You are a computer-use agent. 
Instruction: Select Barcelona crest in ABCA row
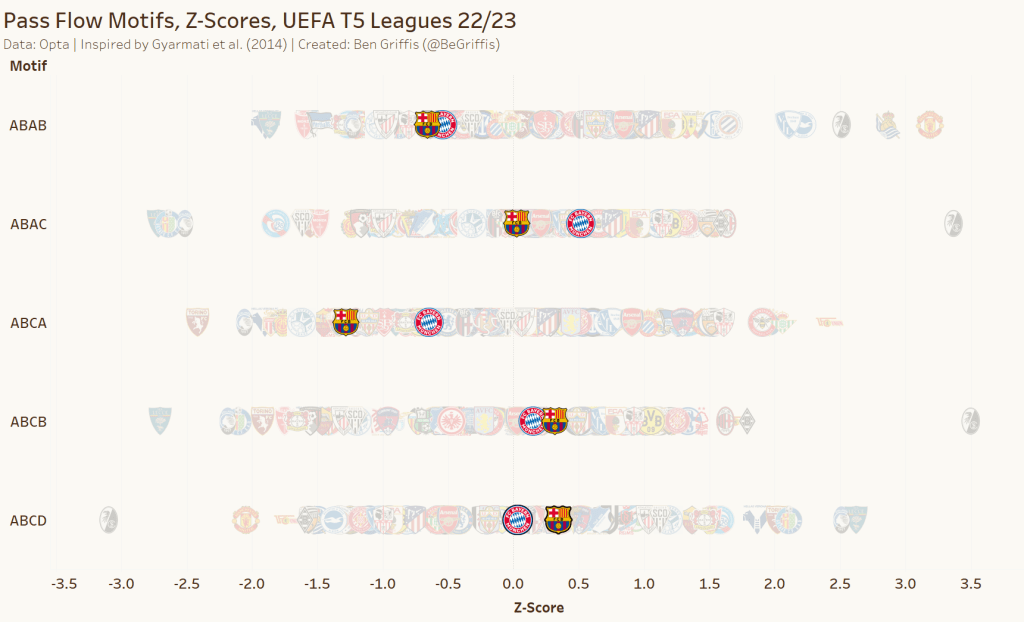[345, 322]
